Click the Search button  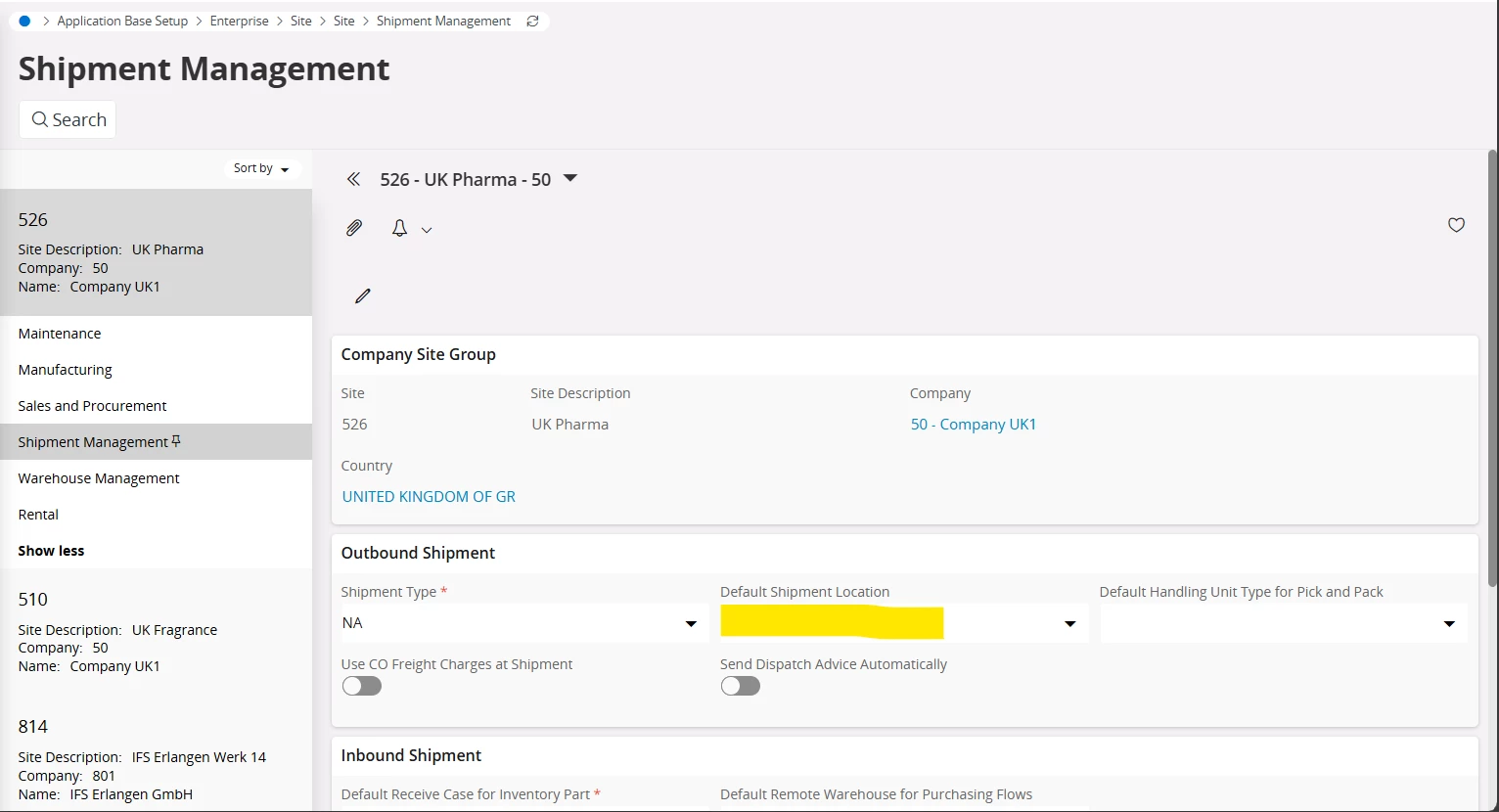click(68, 119)
